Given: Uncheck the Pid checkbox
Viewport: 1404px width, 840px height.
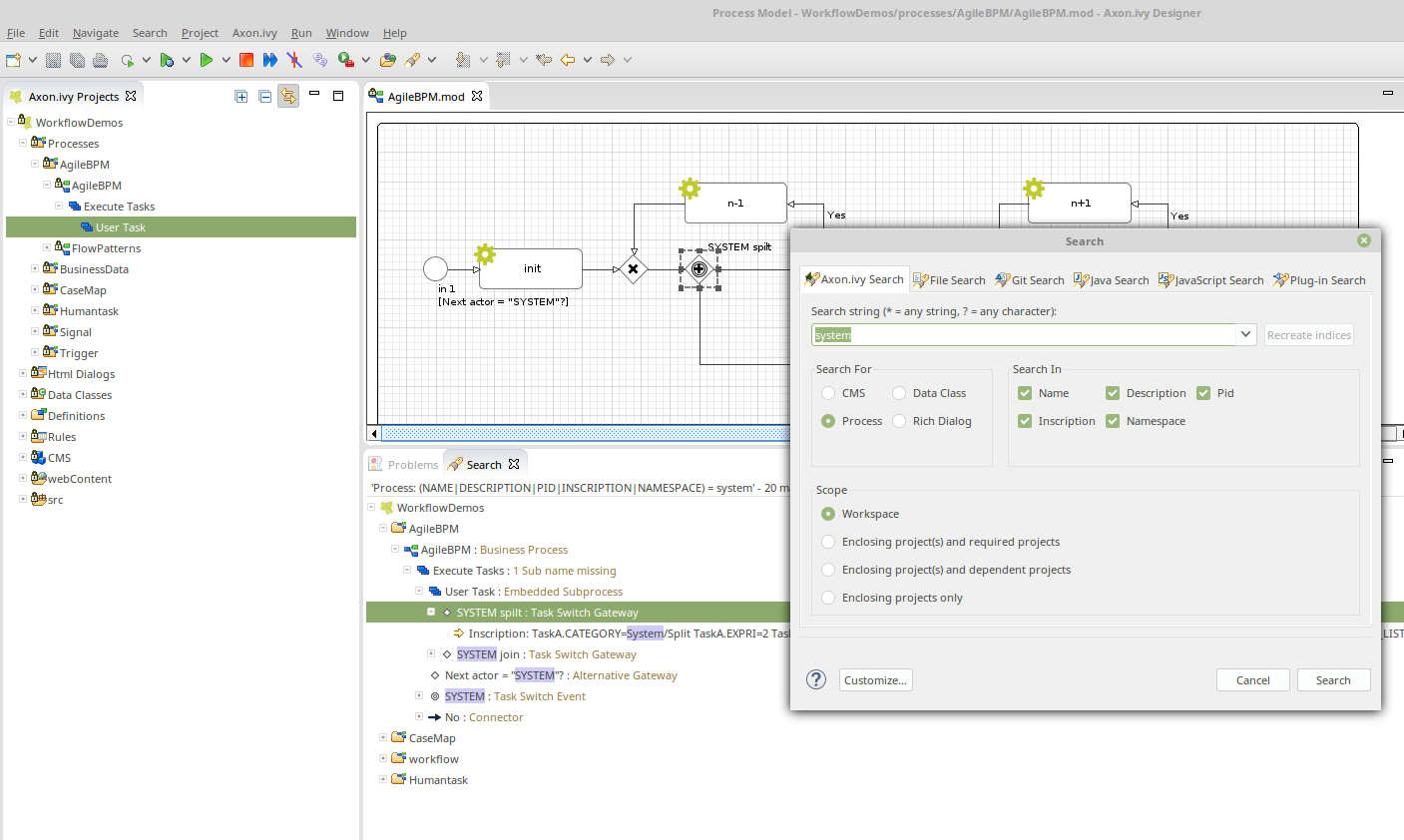Looking at the screenshot, I should click(1203, 393).
